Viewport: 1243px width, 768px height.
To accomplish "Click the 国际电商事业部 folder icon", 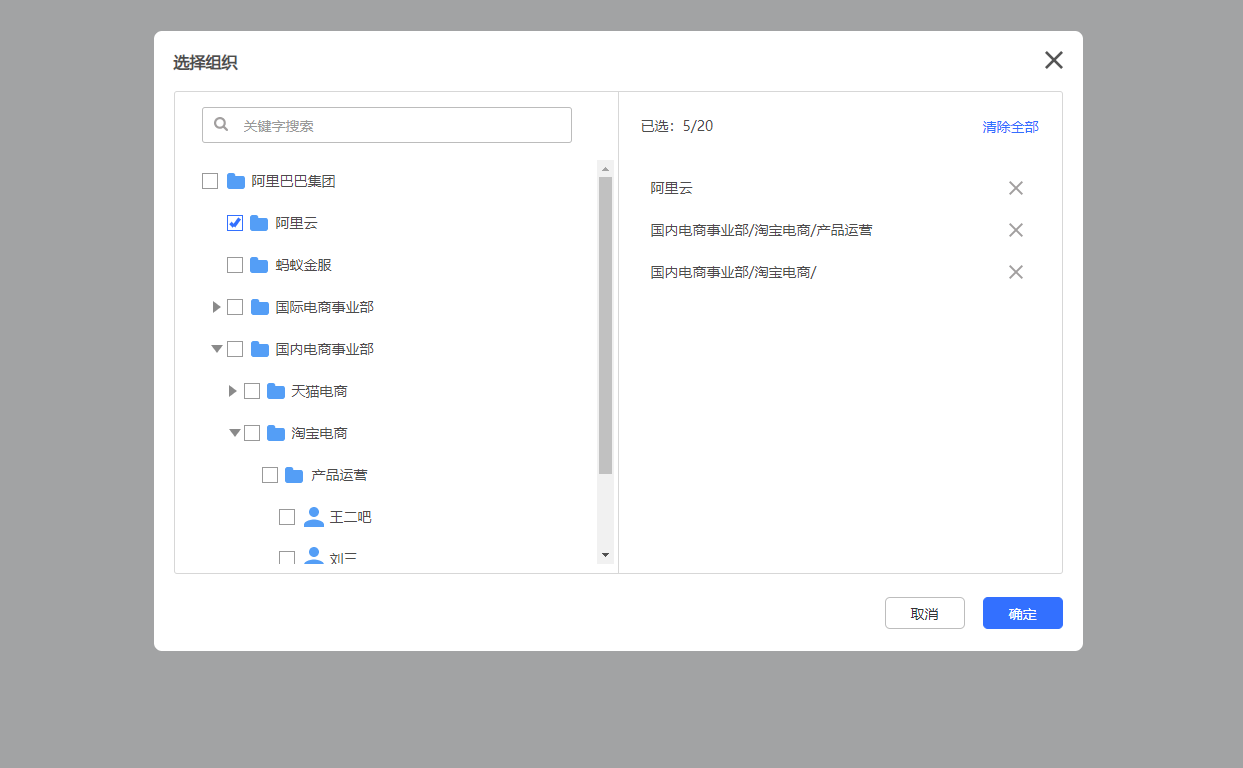I will point(260,307).
